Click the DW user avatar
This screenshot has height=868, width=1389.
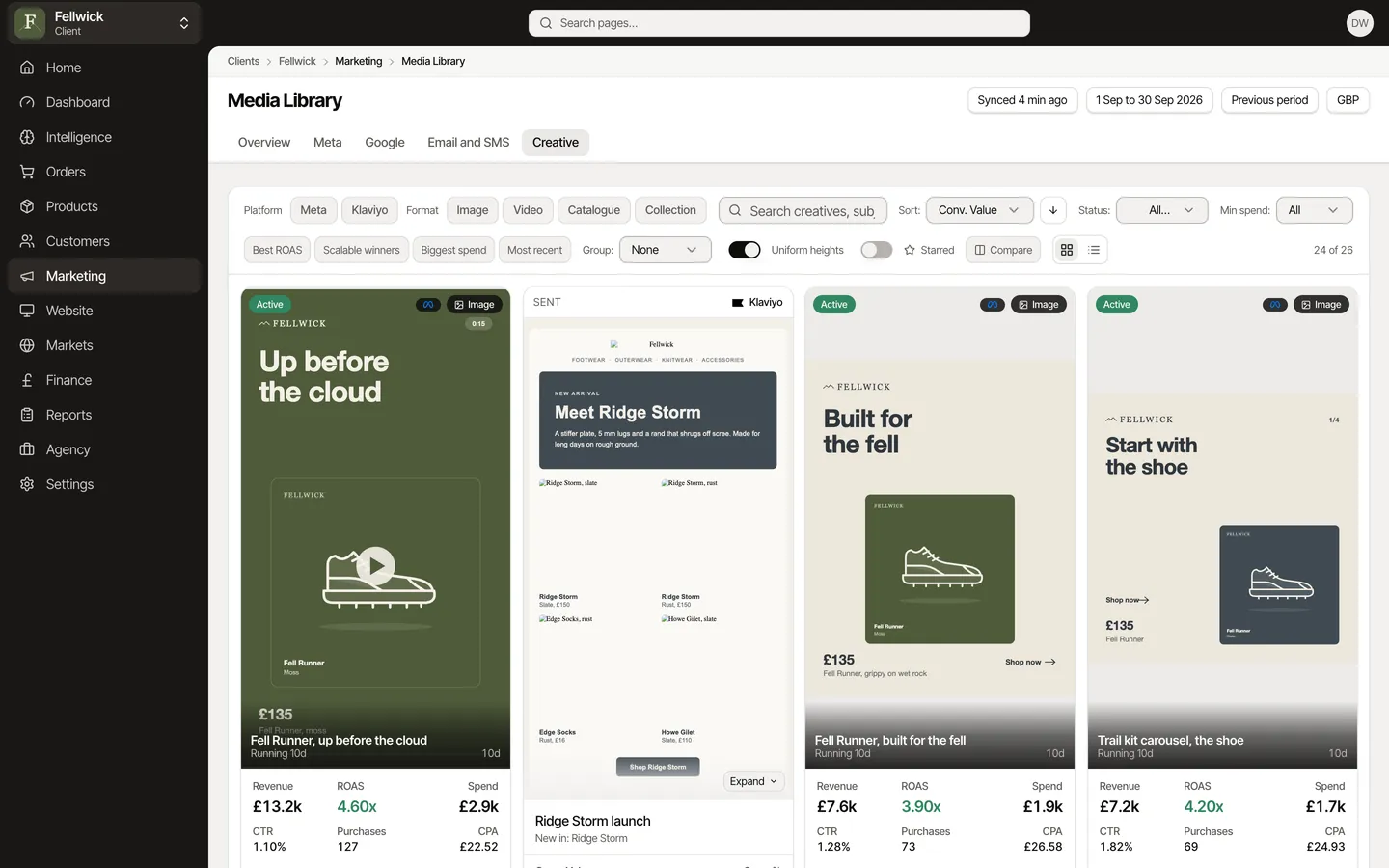point(1359,23)
